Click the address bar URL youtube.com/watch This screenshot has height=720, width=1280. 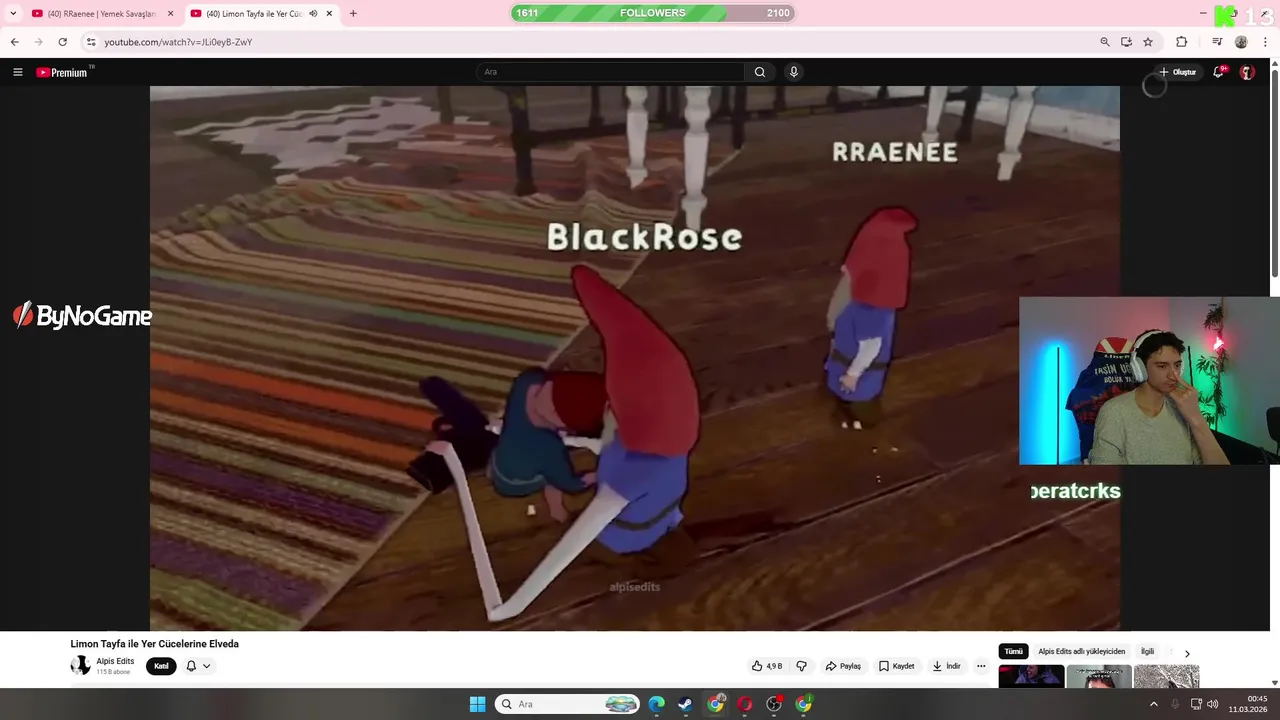pos(178,42)
